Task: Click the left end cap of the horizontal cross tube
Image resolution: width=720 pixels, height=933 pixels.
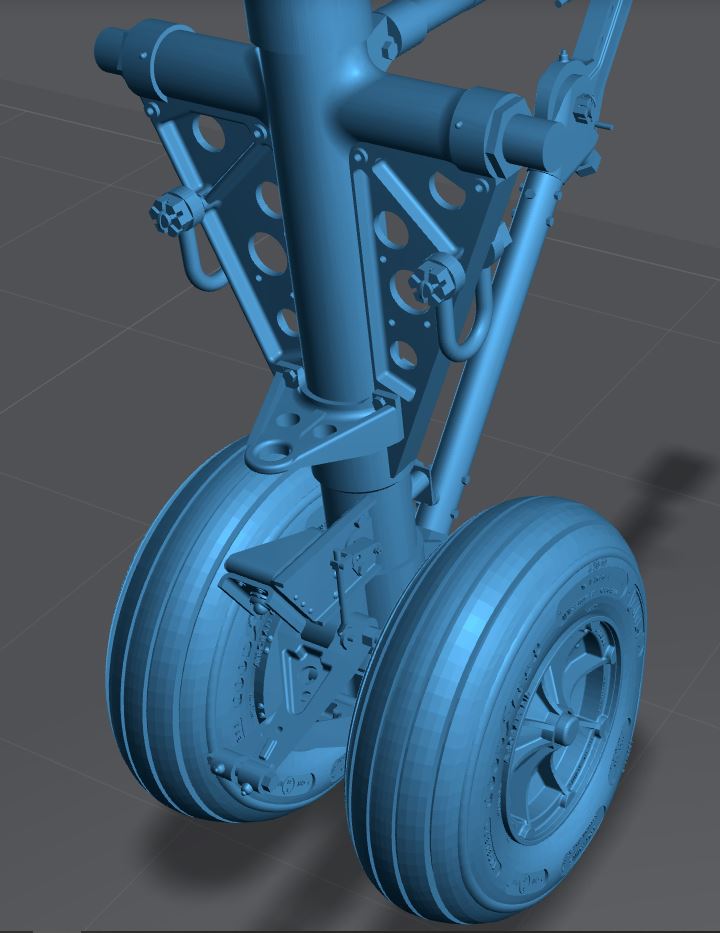Action: click(109, 46)
